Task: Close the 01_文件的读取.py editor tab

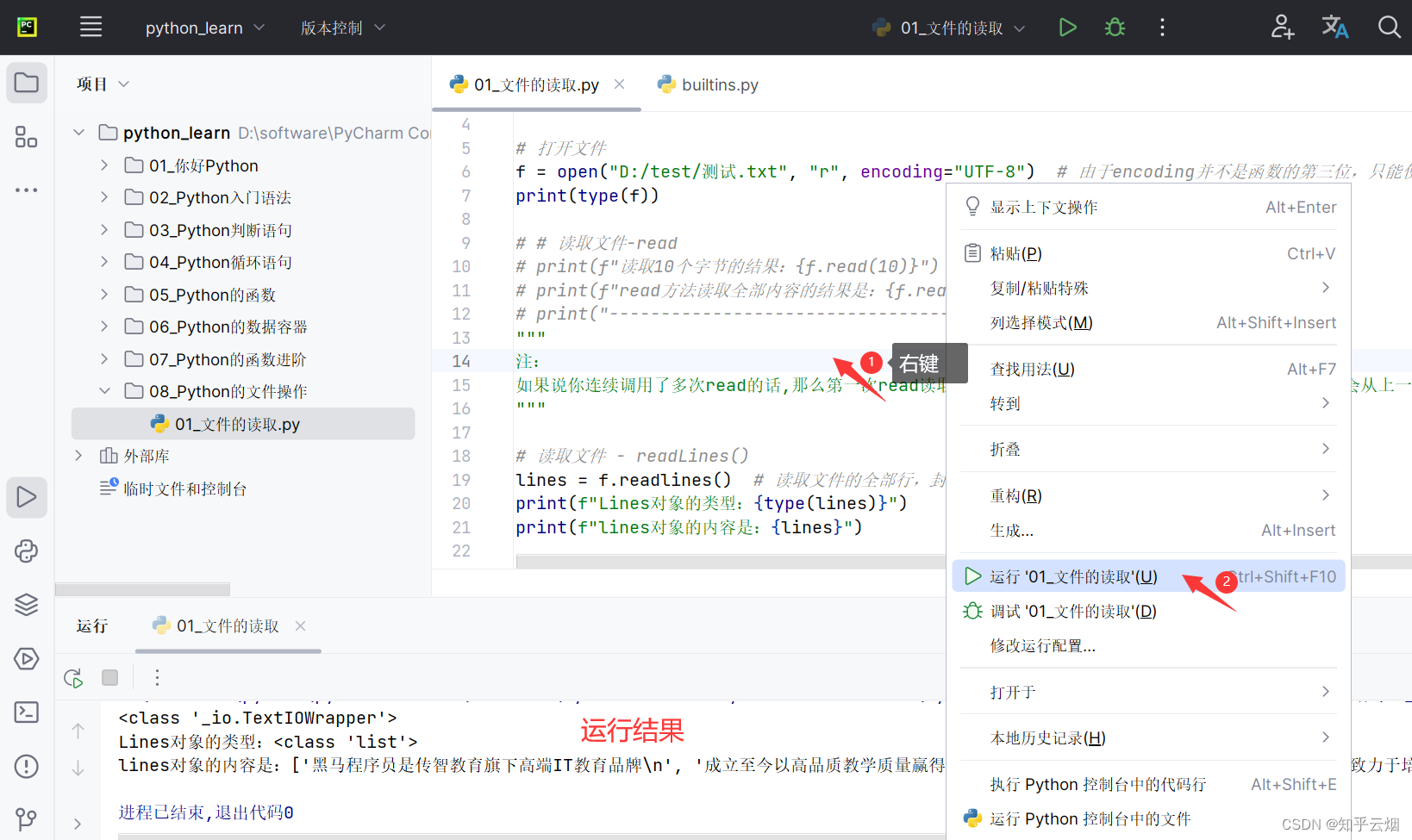Action: (x=619, y=84)
